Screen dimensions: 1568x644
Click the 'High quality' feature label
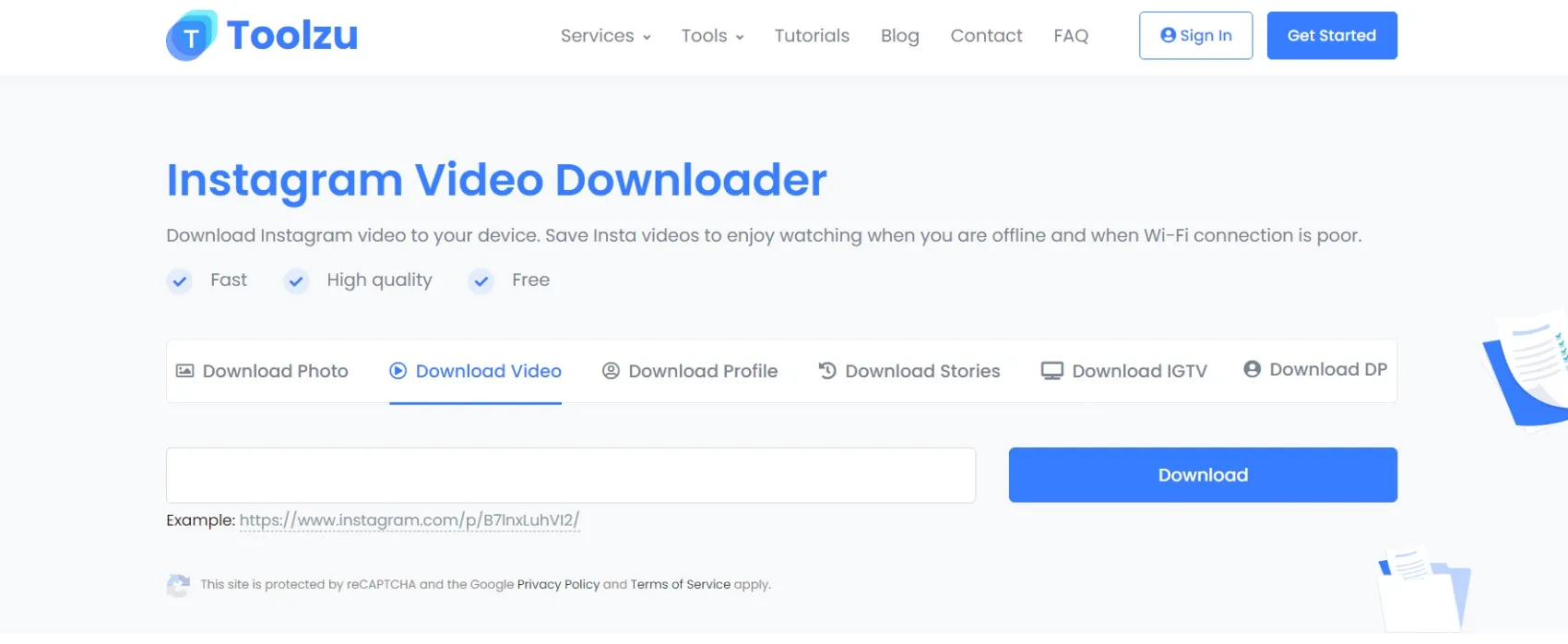click(379, 280)
